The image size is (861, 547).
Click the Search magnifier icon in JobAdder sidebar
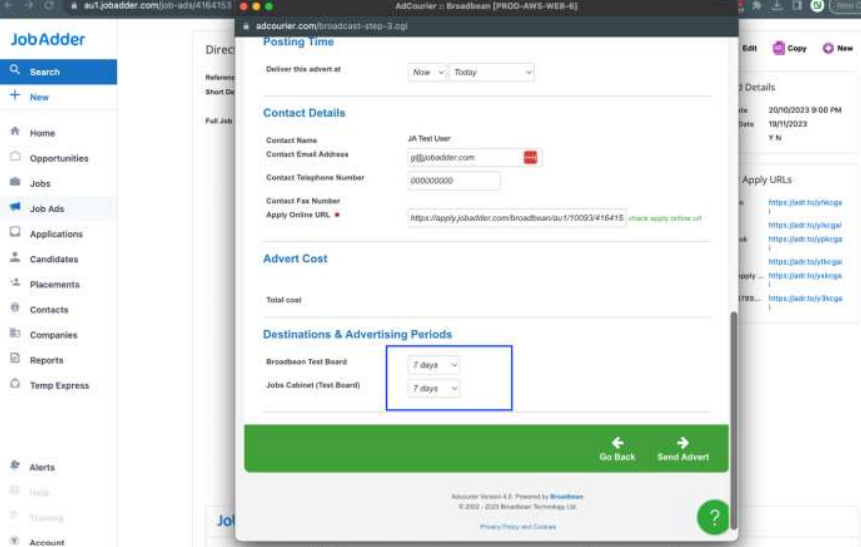[x=15, y=70]
